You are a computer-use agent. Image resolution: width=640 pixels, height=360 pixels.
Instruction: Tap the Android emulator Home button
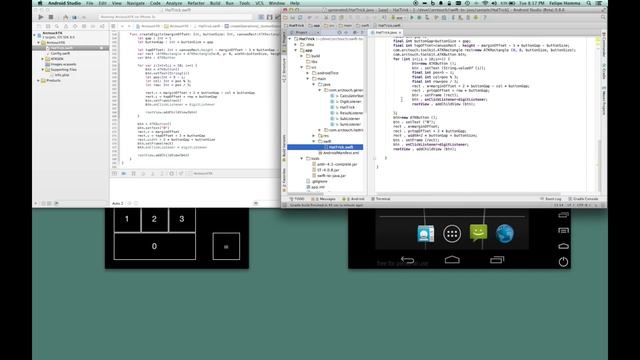(x=452, y=260)
